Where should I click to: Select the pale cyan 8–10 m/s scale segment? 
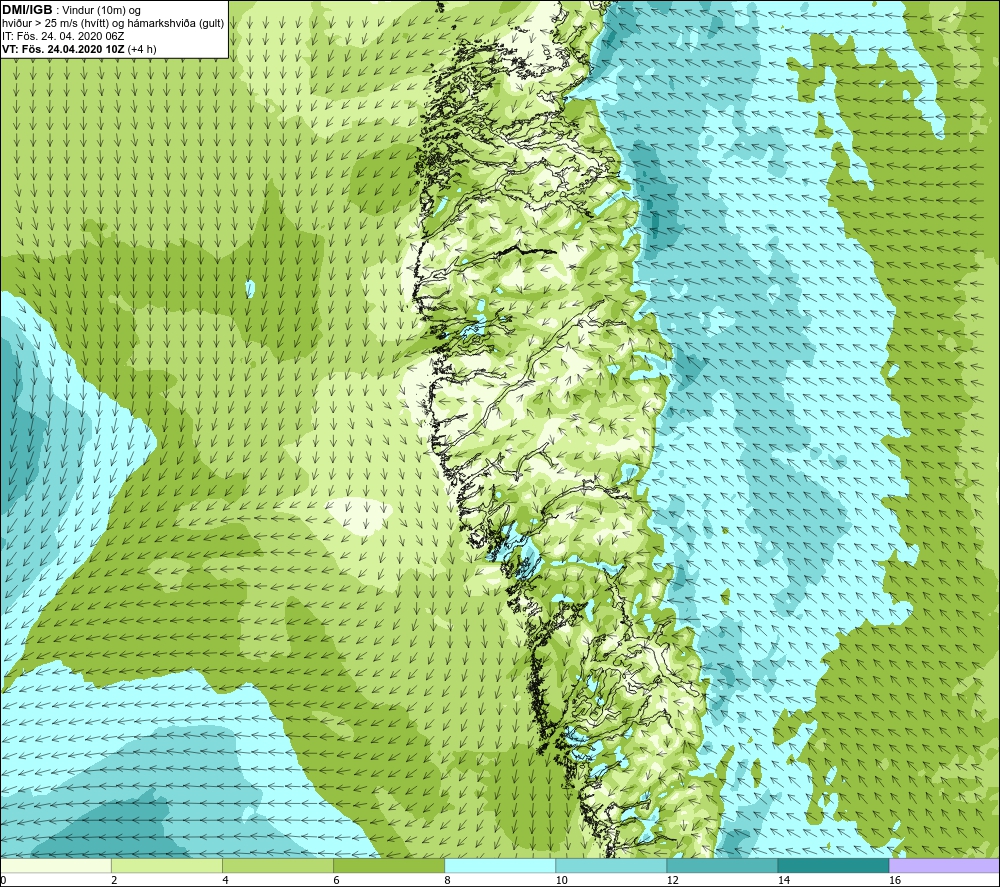click(500, 865)
